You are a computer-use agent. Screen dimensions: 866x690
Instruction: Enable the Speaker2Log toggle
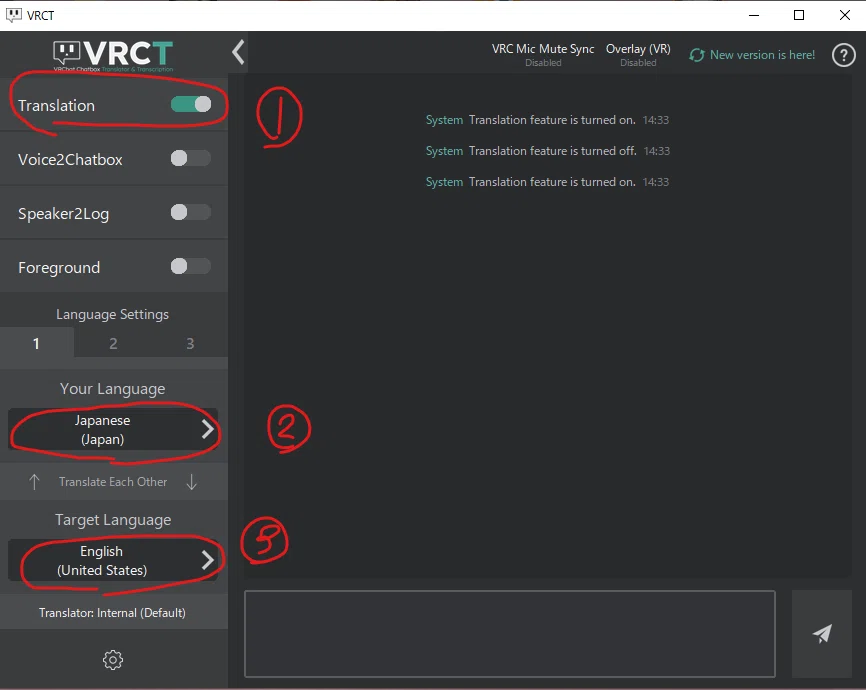click(191, 212)
